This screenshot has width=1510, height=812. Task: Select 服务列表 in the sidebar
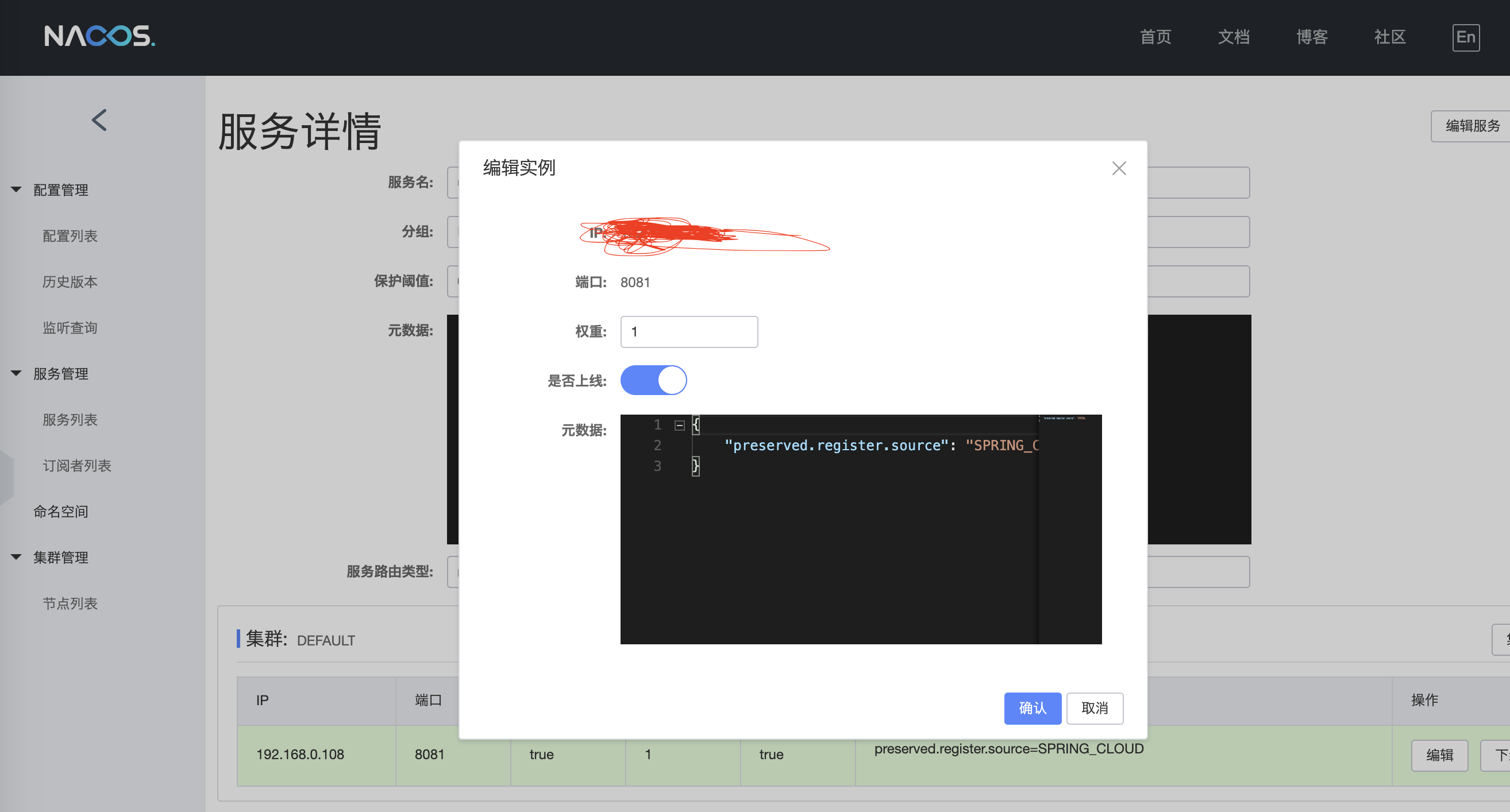[70, 419]
